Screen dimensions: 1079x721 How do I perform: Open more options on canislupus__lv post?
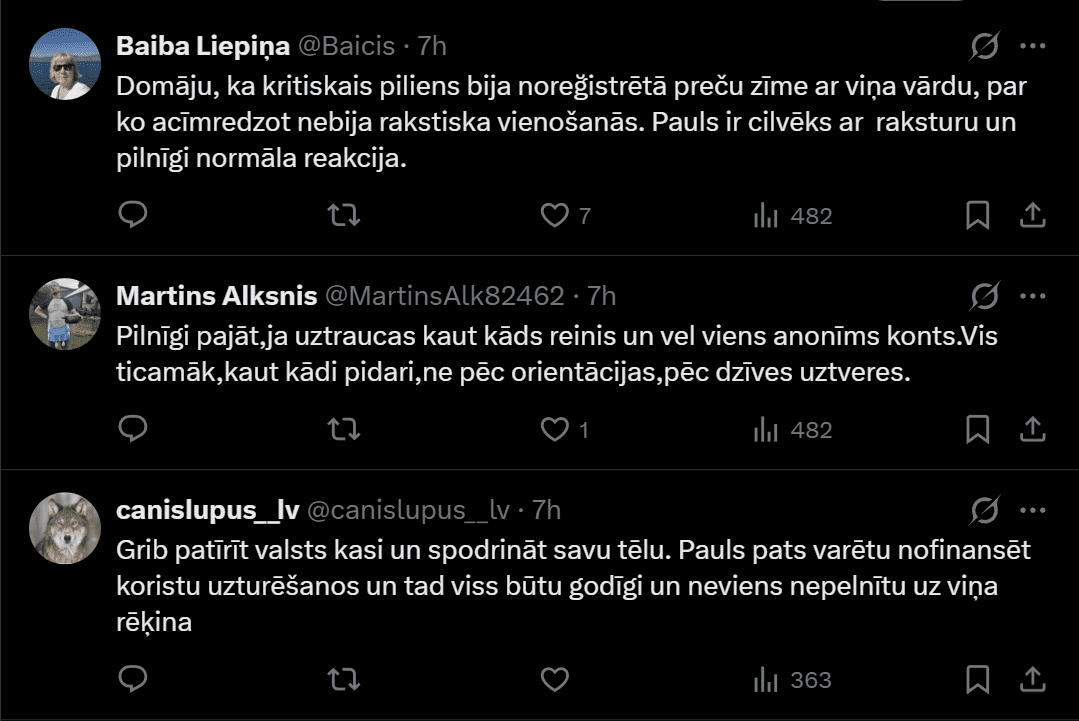click(1032, 511)
